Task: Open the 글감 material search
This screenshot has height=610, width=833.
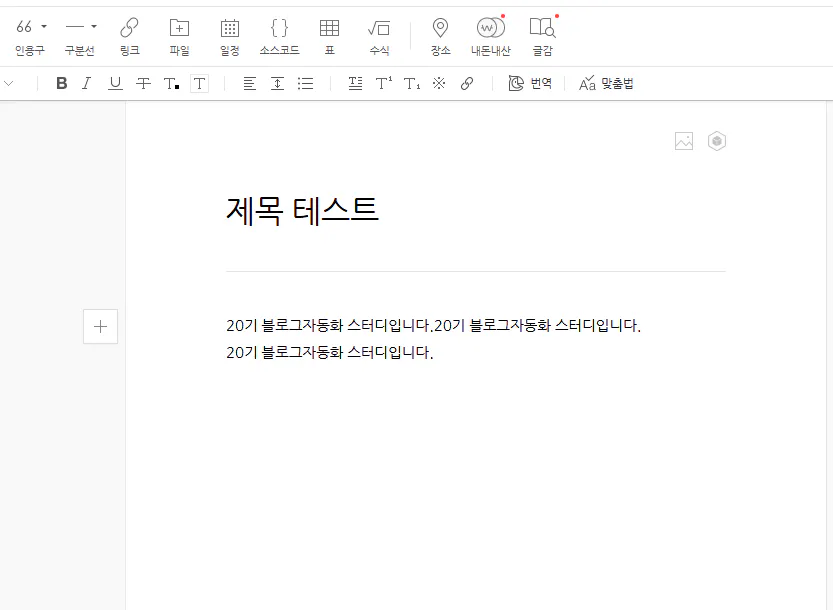Action: click(x=542, y=36)
